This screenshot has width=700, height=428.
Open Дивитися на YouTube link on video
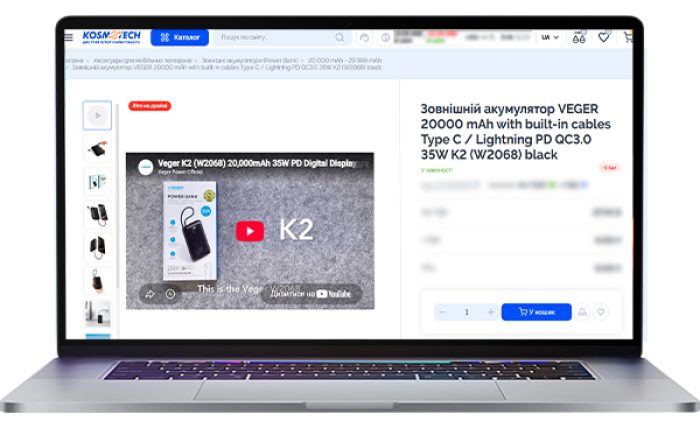click(311, 294)
